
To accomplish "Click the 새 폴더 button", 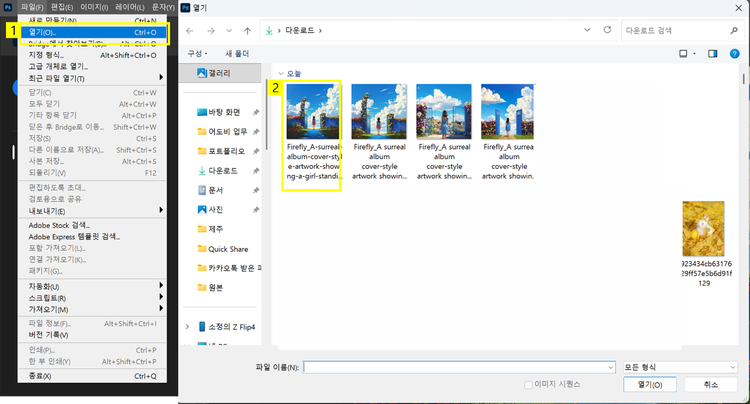I will tap(237, 54).
